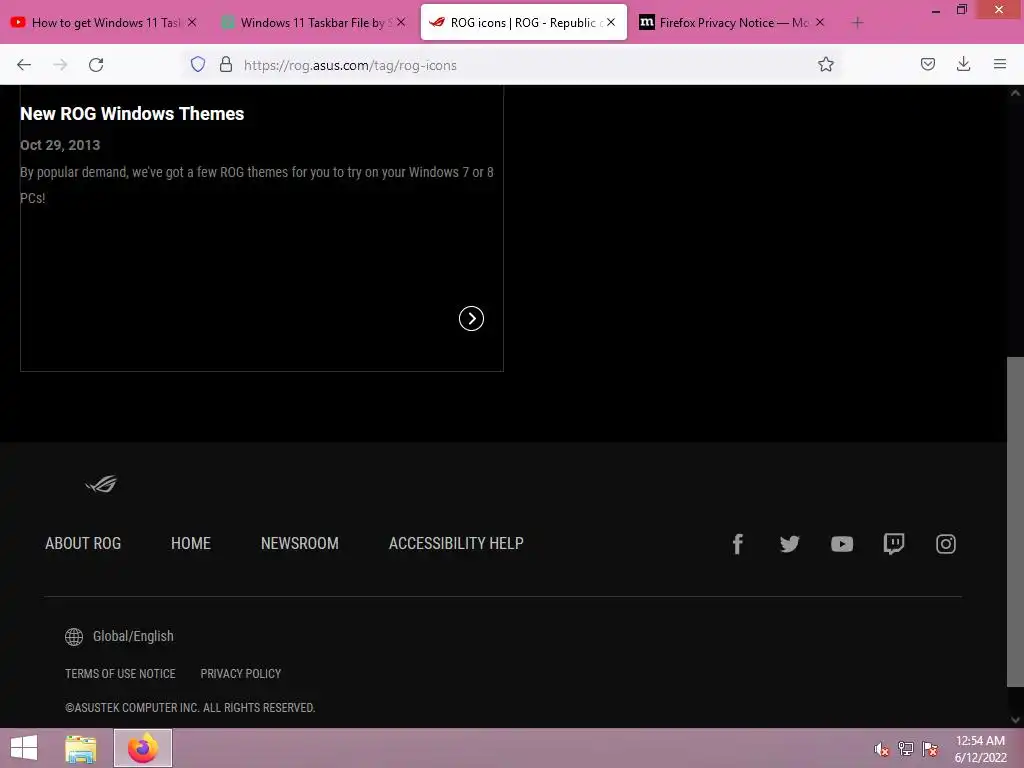Image resolution: width=1024 pixels, height=768 pixels.
Task: Open ROG Twitch channel icon
Action: pyautogui.click(x=893, y=544)
